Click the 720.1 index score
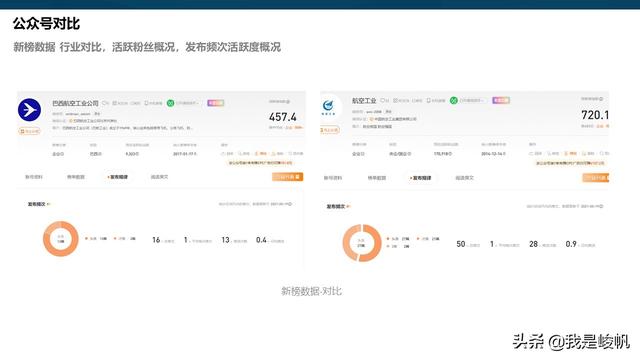The image size is (640, 360). pyautogui.click(x=595, y=115)
